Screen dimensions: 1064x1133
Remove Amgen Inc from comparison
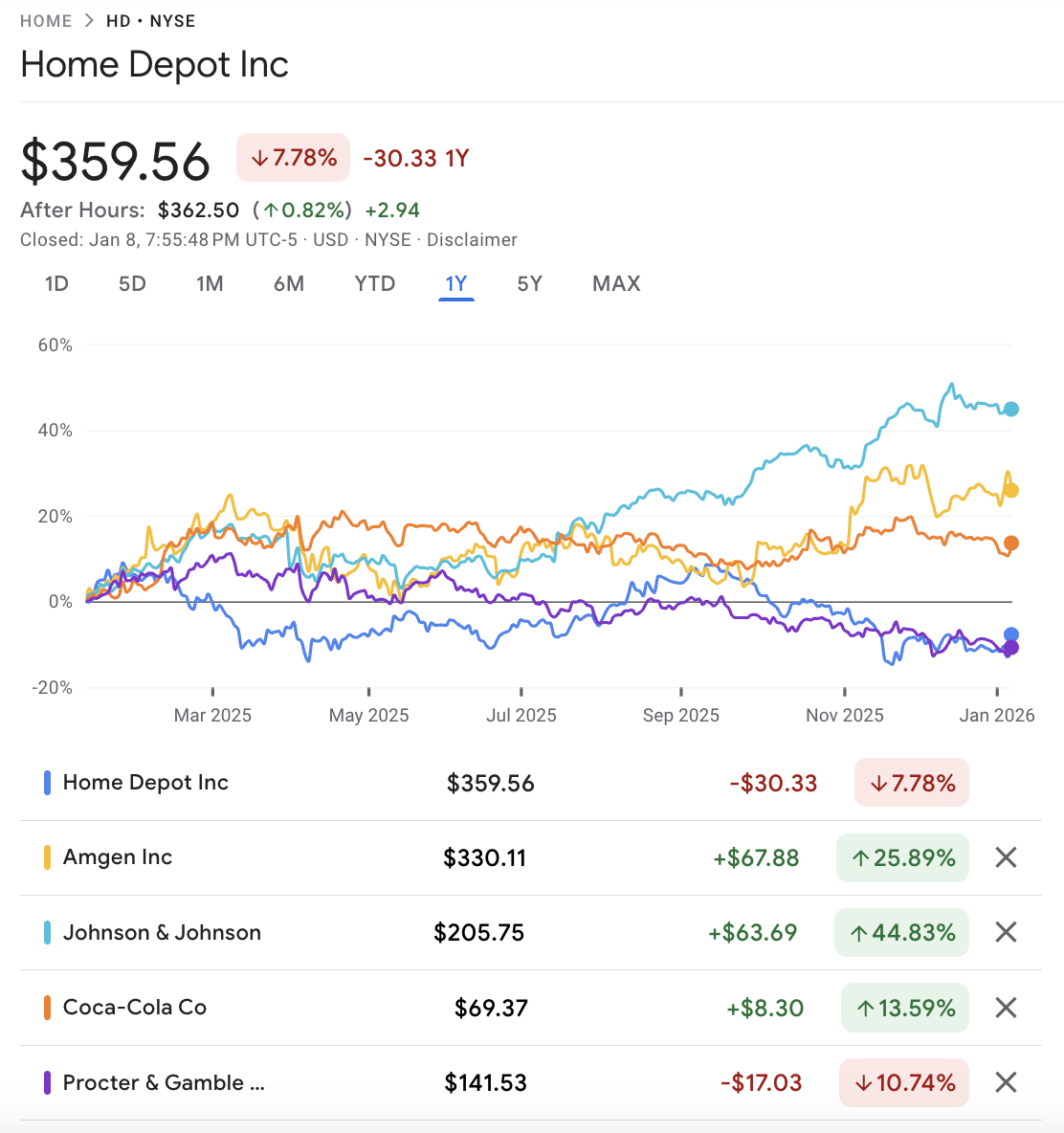click(x=1006, y=857)
